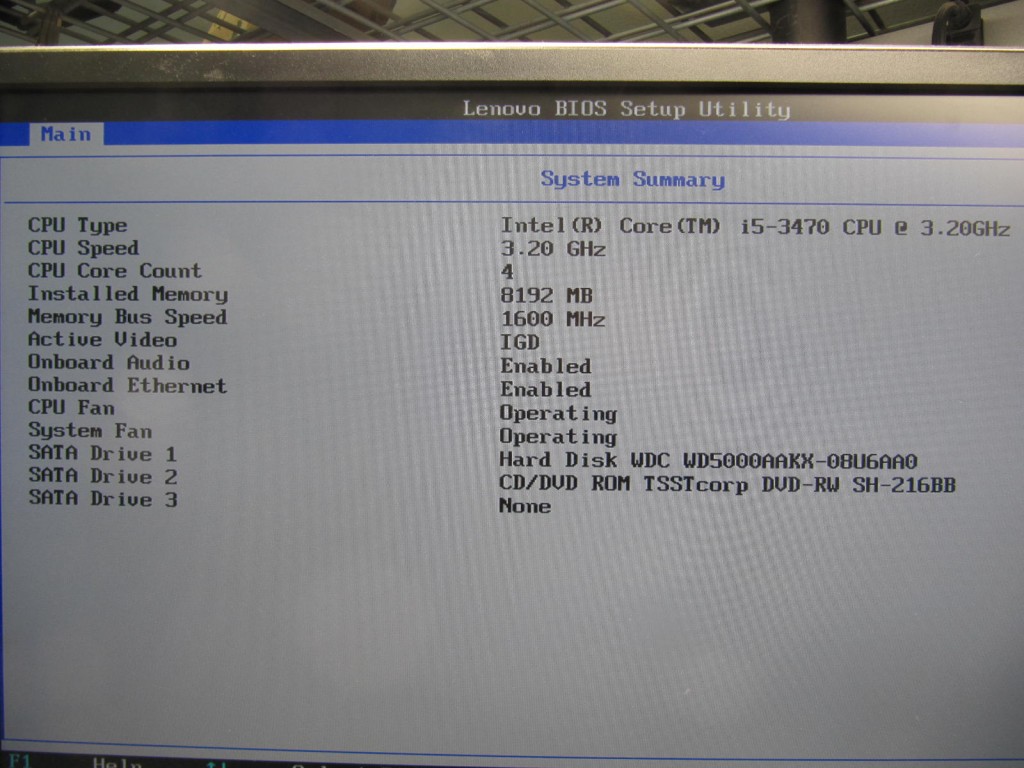Click the System Summary heading
Screen dimensions: 1024x768
[x=632, y=180]
